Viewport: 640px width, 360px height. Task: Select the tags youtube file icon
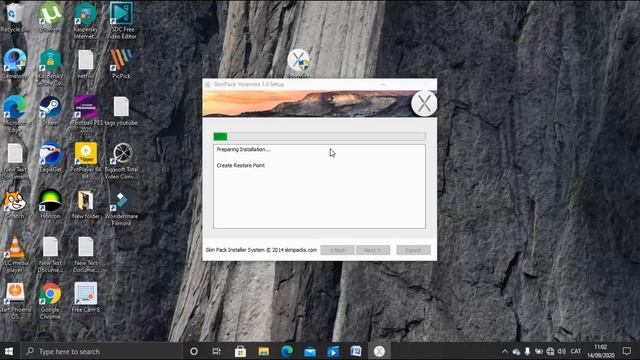(121, 111)
